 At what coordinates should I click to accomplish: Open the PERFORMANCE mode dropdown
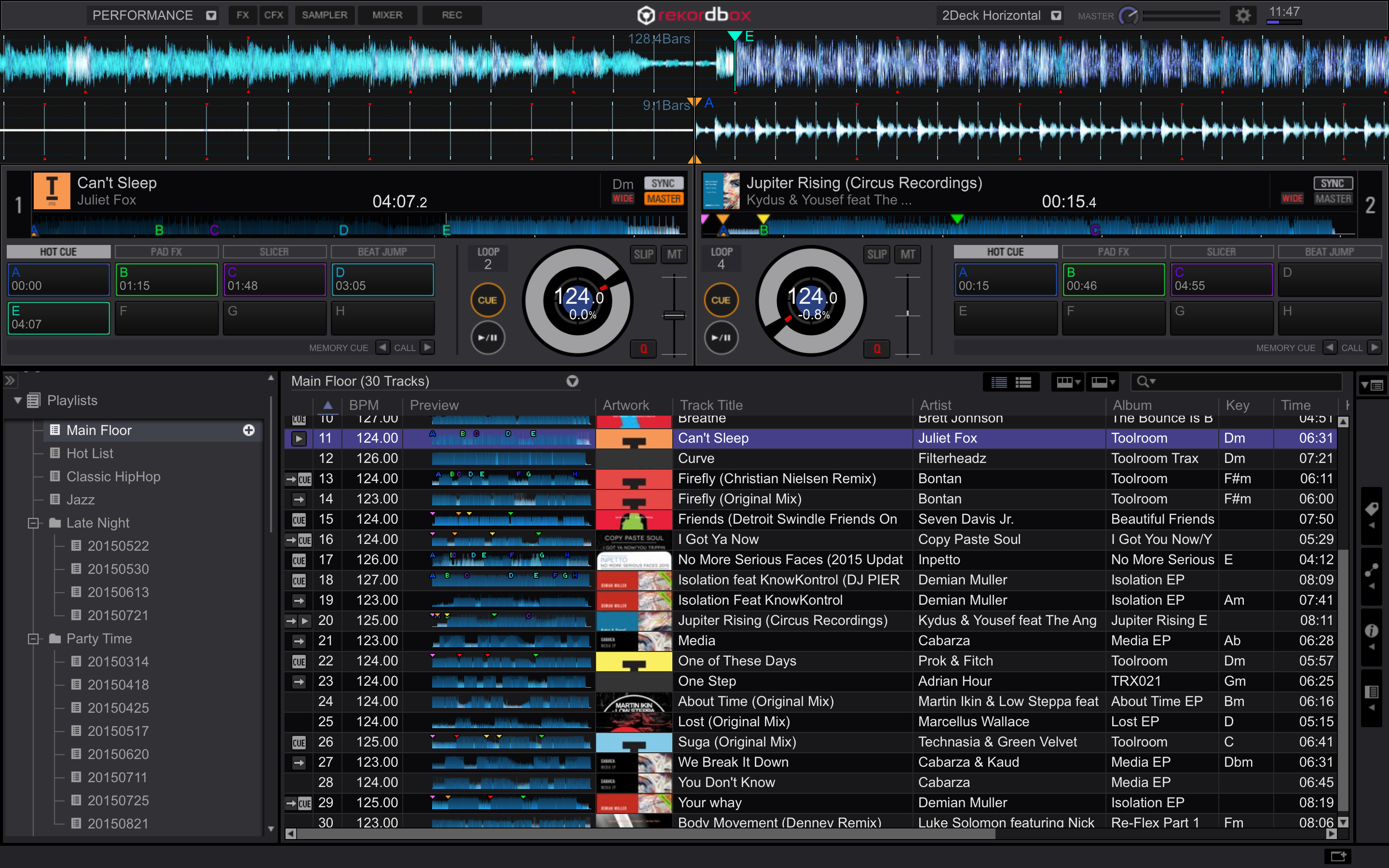click(x=211, y=15)
